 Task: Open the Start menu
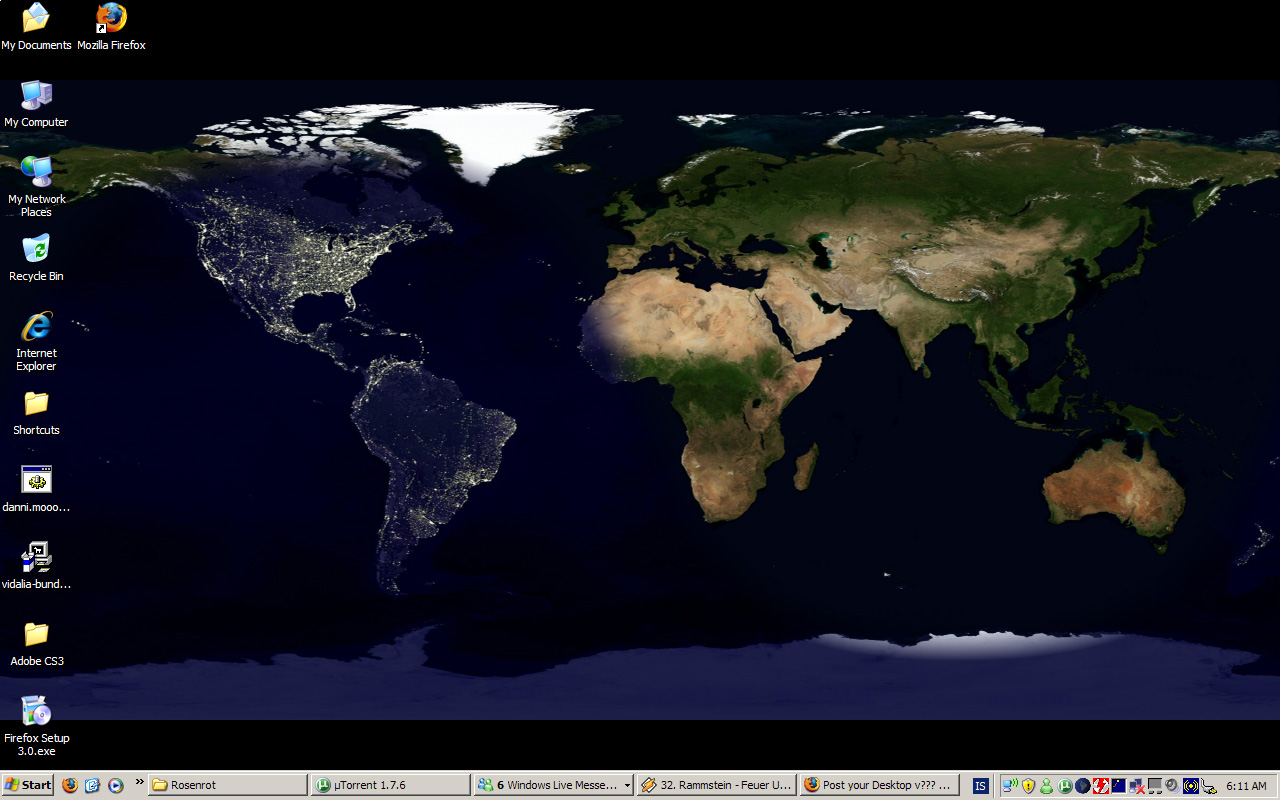27,785
